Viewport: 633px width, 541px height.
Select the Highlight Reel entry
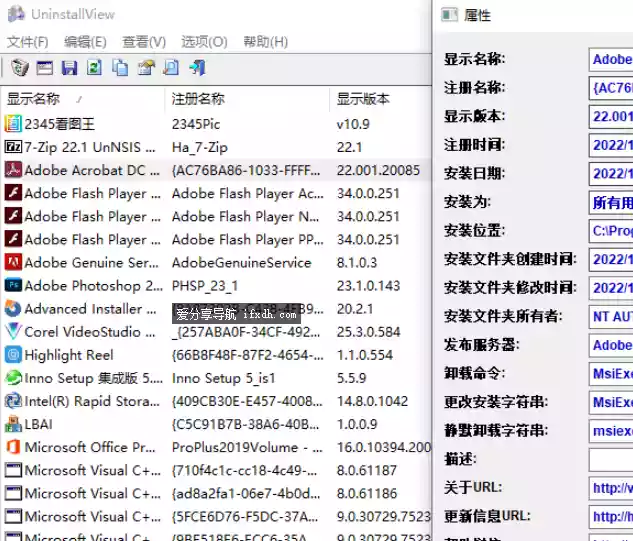(69, 355)
